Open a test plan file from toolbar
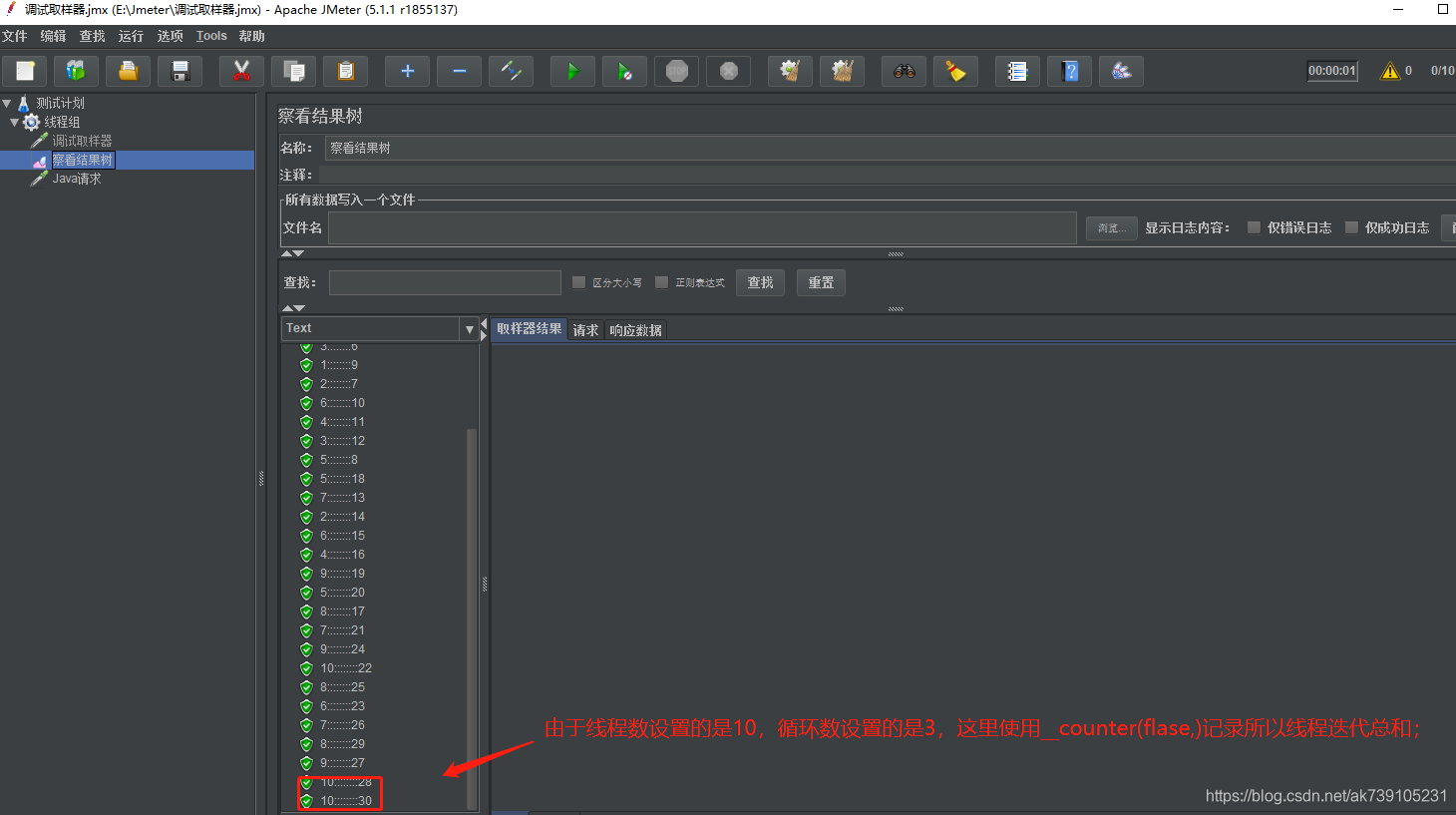Image resolution: width=1456 pixels, height=815 pixels. pos(128,71)
